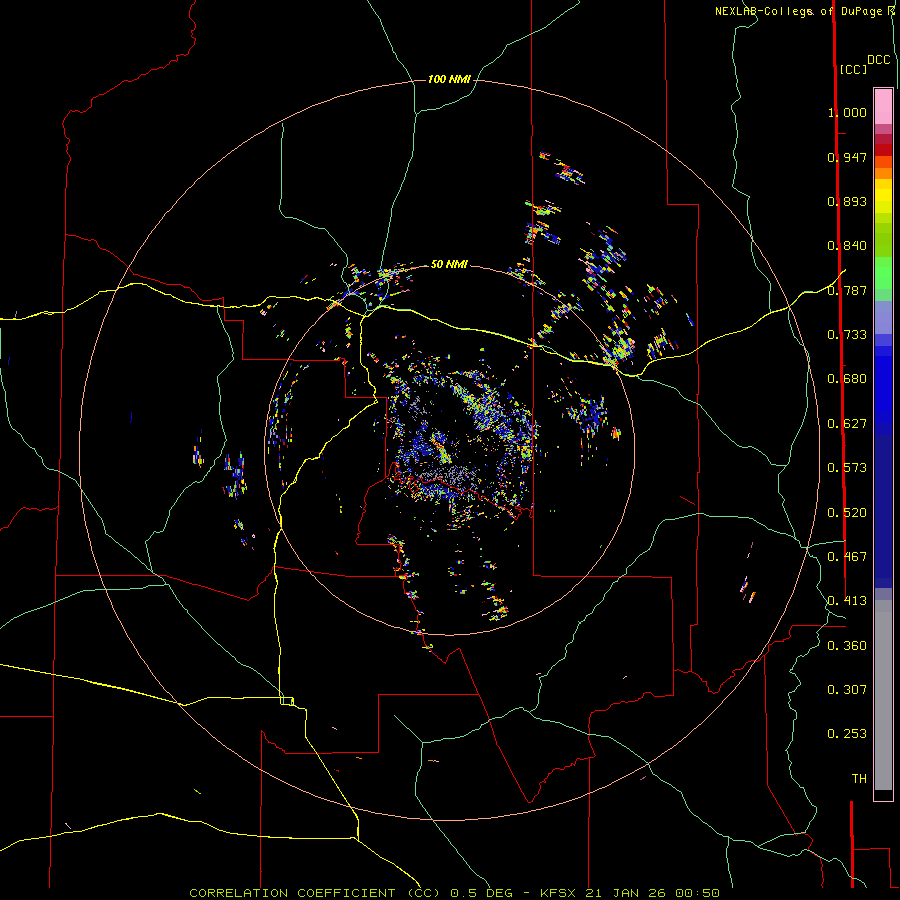Screen dimensions: 900x900
Task: Click the Correlation Coefficient KFSX caption text
Action: tap(454, 893)
